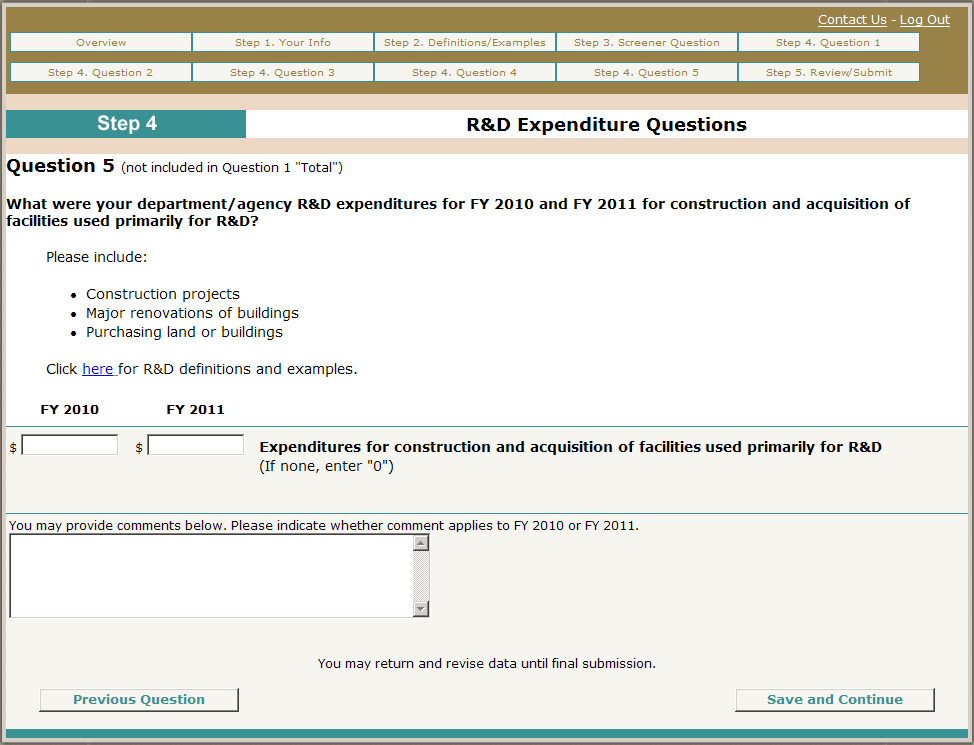Click 'R&D Expenditure Questions' title
The width and height of the screenshot is (974, 745).
(606, 125)
